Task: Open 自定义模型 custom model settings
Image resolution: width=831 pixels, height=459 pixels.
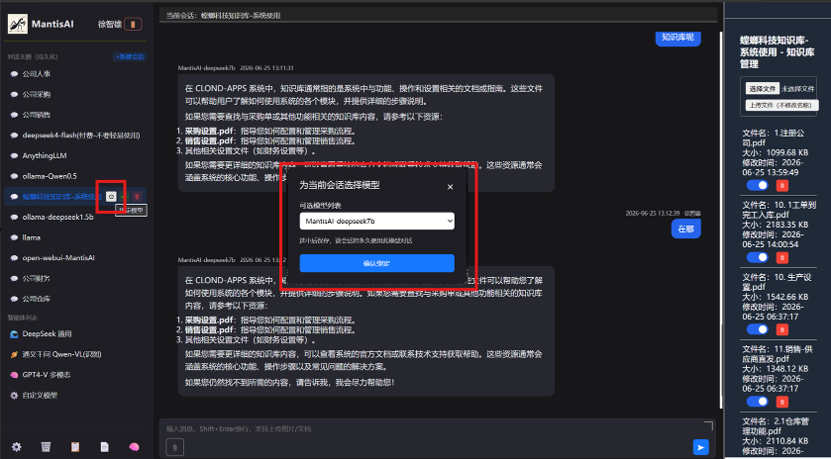Action: click(x=76, y=395)
